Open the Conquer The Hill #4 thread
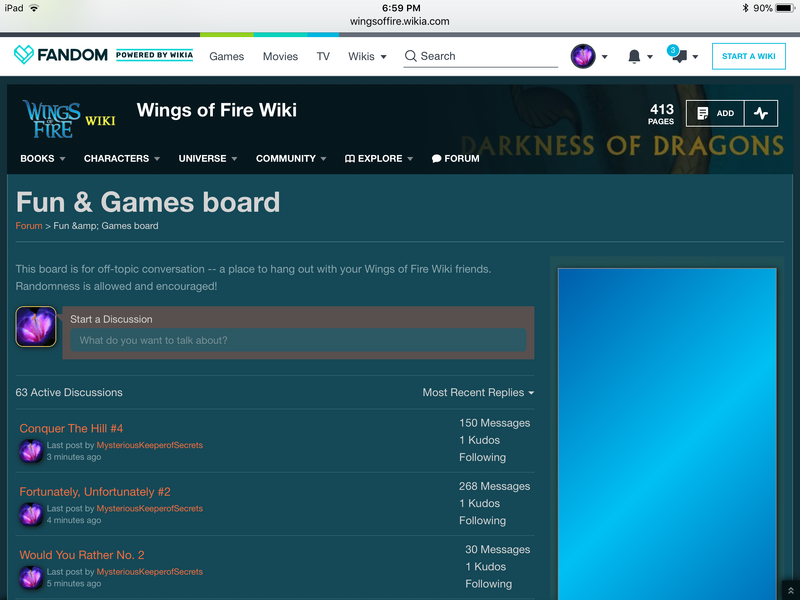800x600 pixels. pos(71,429)
